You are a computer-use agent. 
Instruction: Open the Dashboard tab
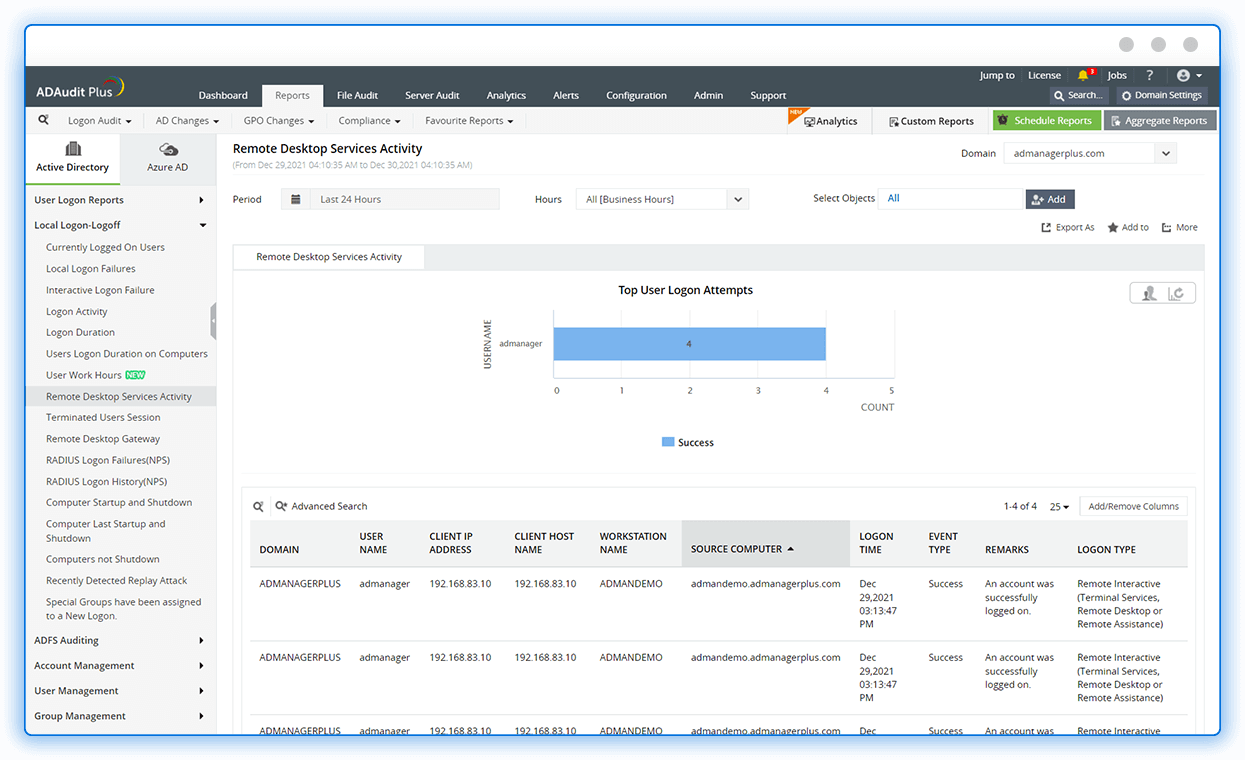pyautogui.click(x=223, y=95)
